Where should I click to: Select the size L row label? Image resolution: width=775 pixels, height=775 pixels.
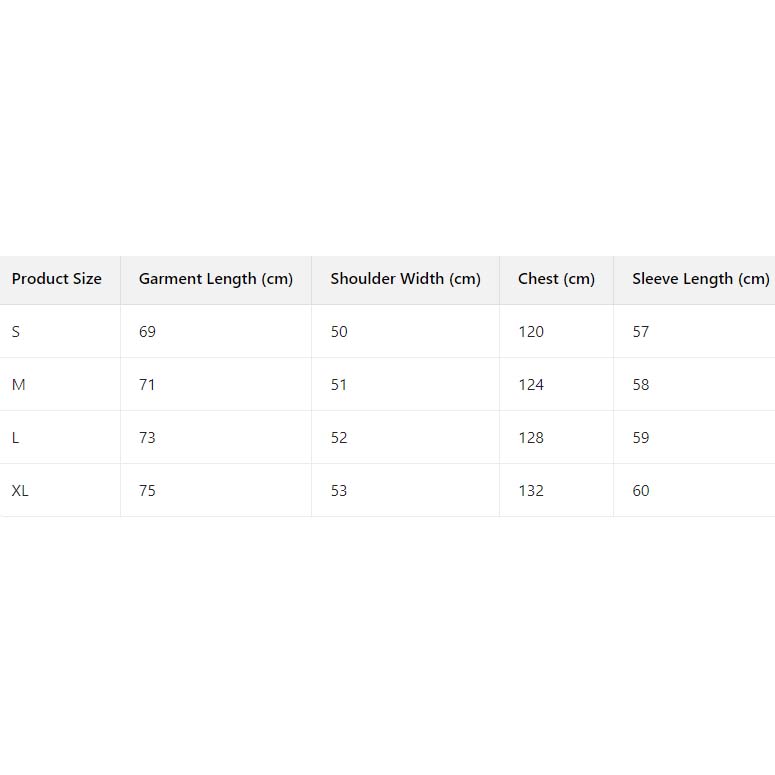pos(16,438)
